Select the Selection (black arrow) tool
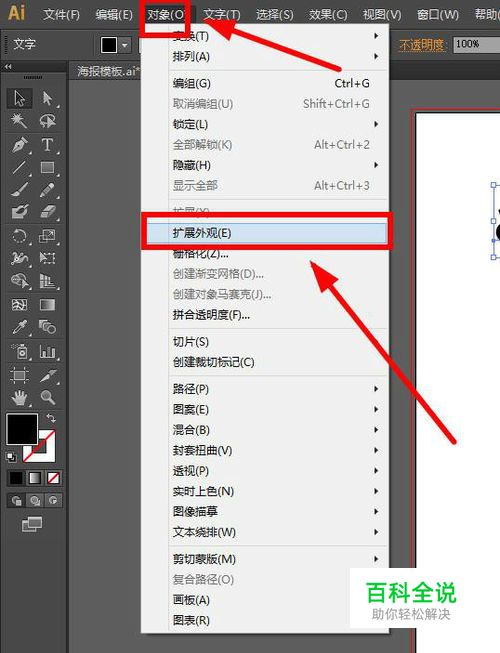Image resolution: width=500 pixels, height=653 pixels. (x=19, y=98)
